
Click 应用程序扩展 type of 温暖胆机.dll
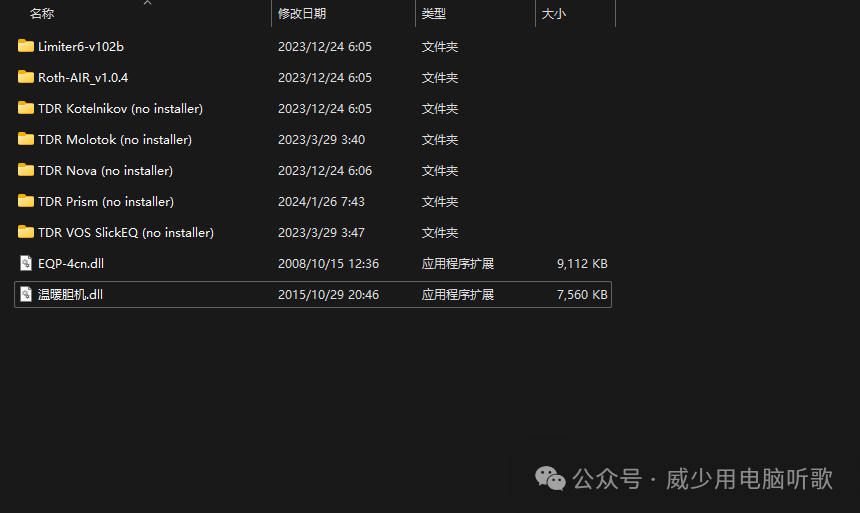tap(457, 295)
